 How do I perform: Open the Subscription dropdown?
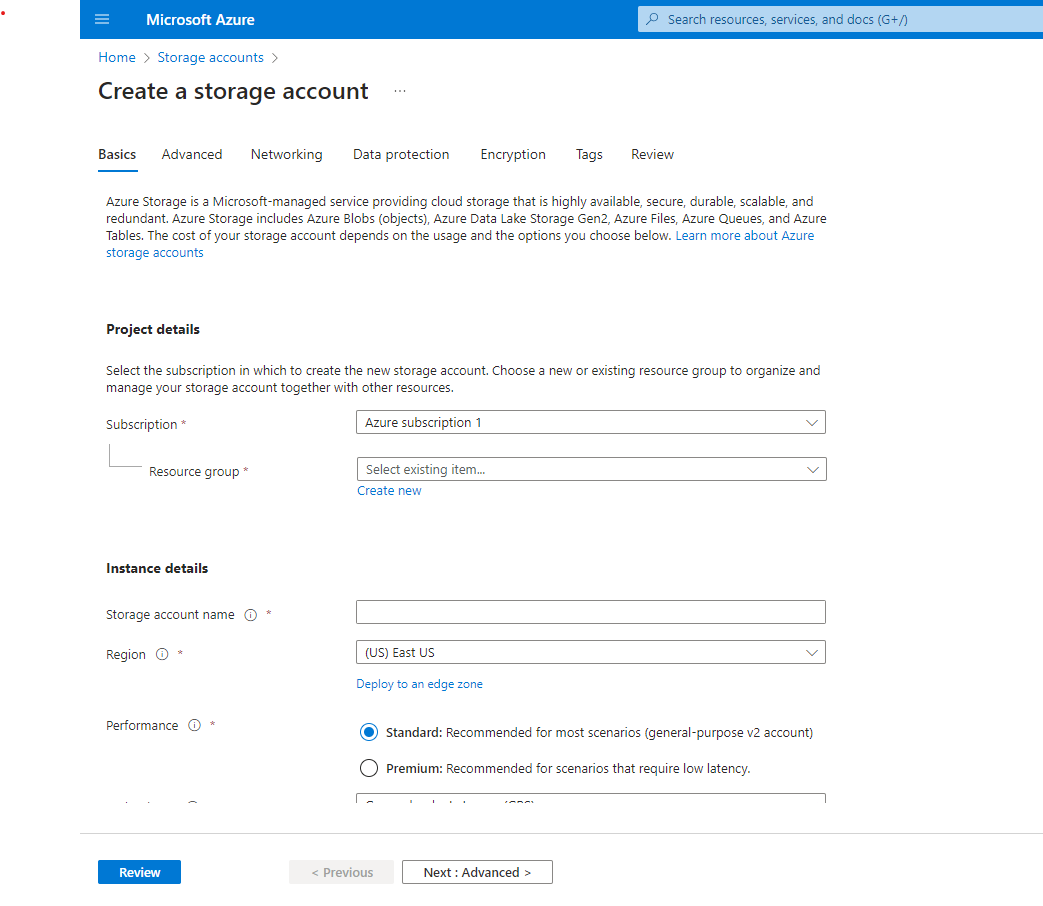pos(591,422)
